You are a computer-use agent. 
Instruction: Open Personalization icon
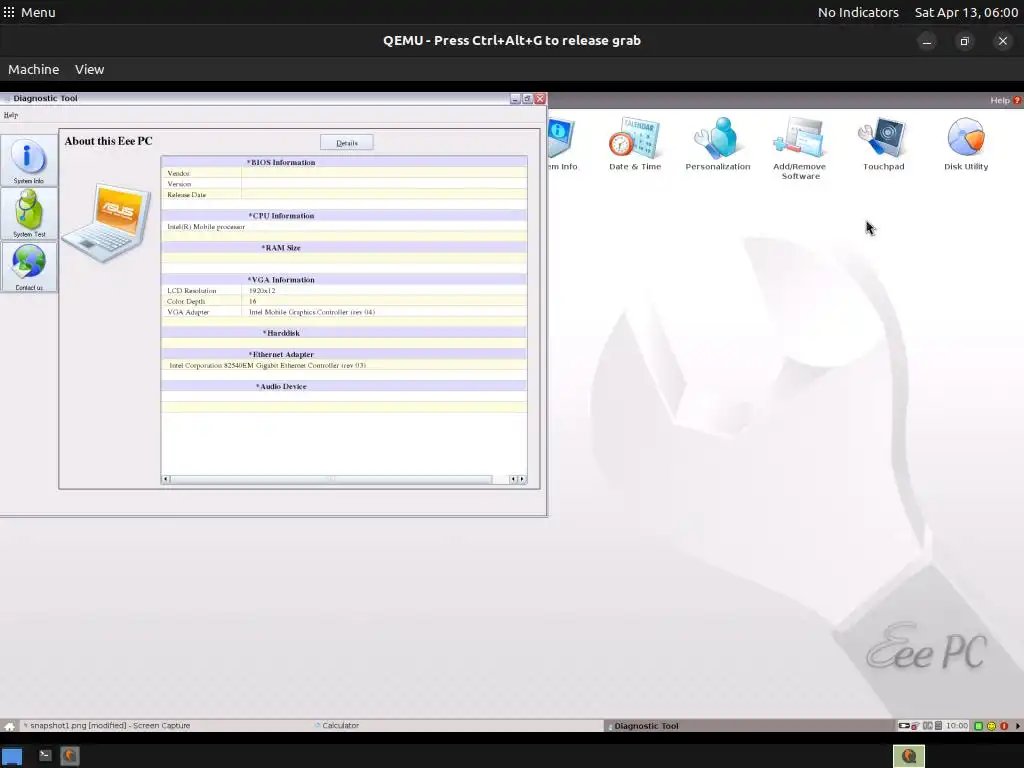tap(718, 144)
